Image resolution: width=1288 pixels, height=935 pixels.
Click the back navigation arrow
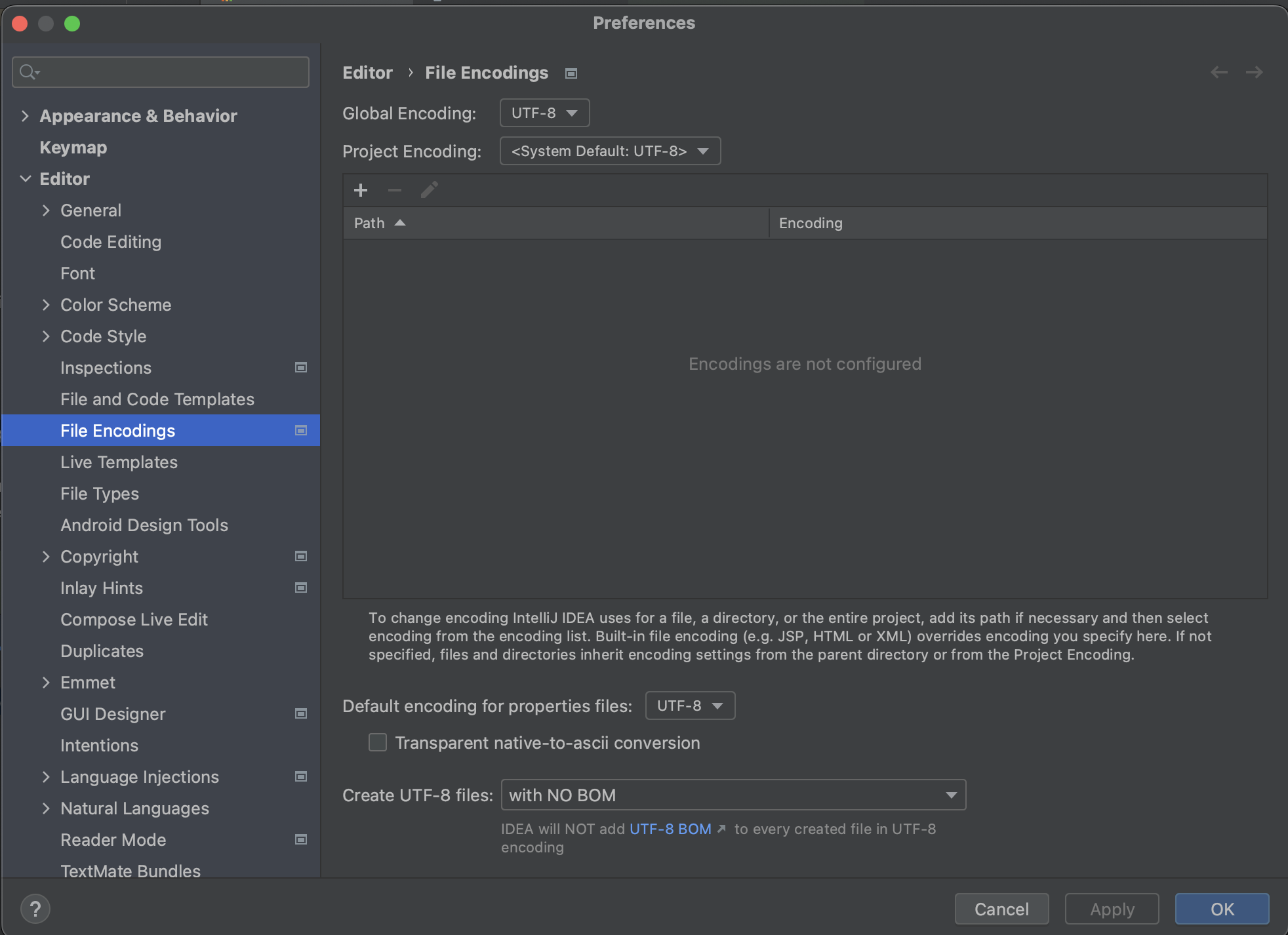[1218, 72]
